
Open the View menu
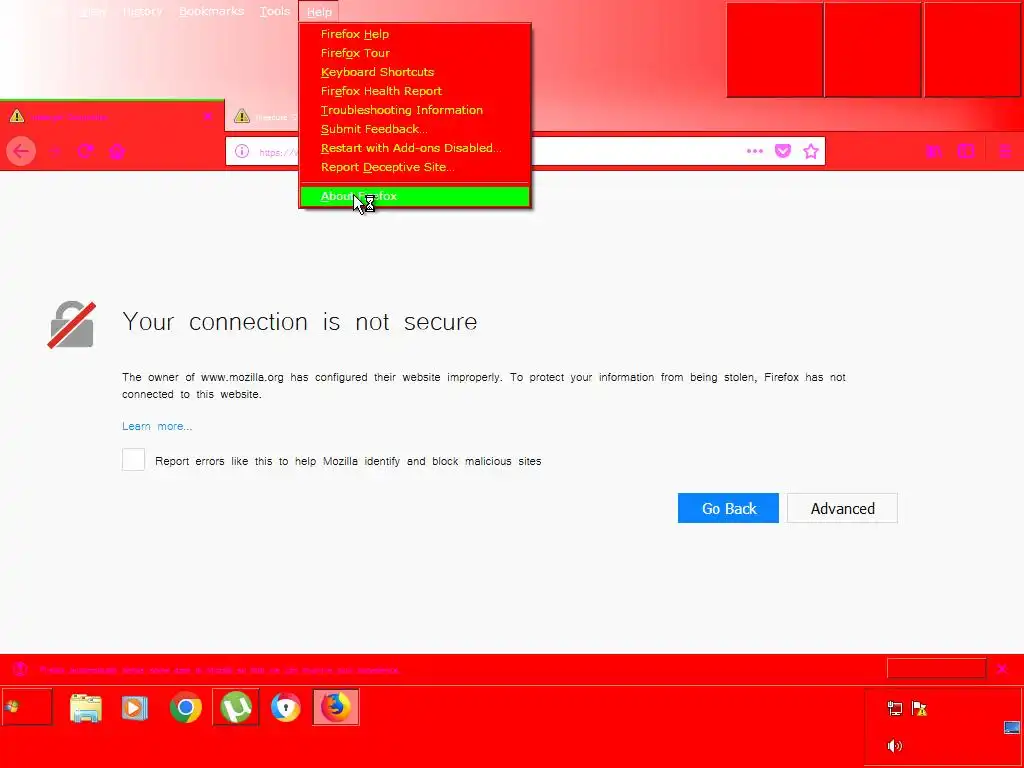point(91,12)
